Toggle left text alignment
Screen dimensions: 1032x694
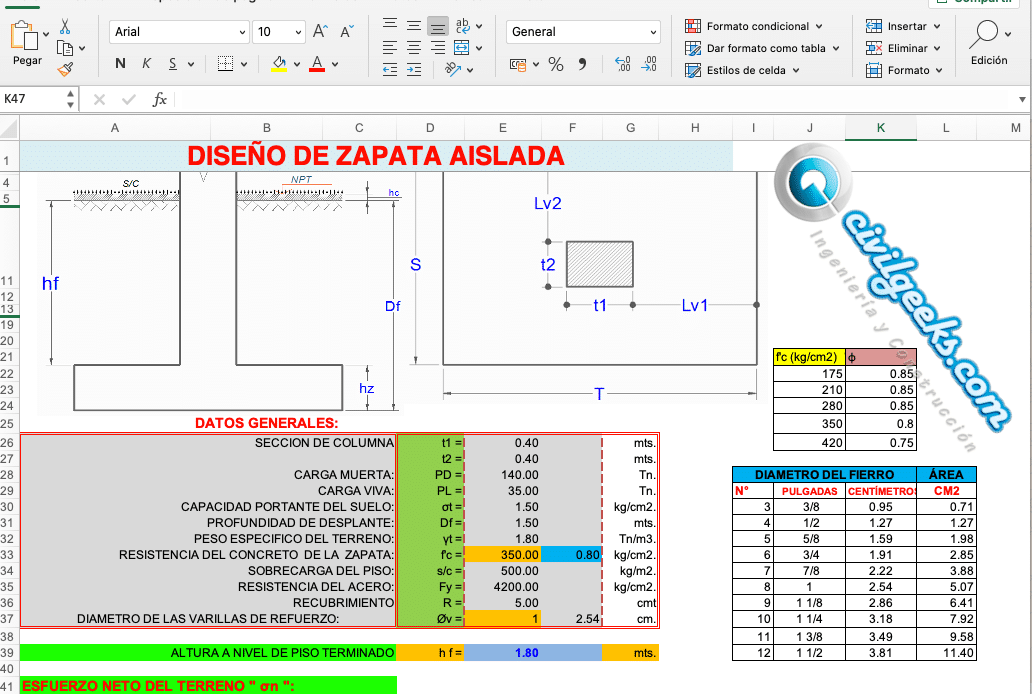[x=390, y=47]
